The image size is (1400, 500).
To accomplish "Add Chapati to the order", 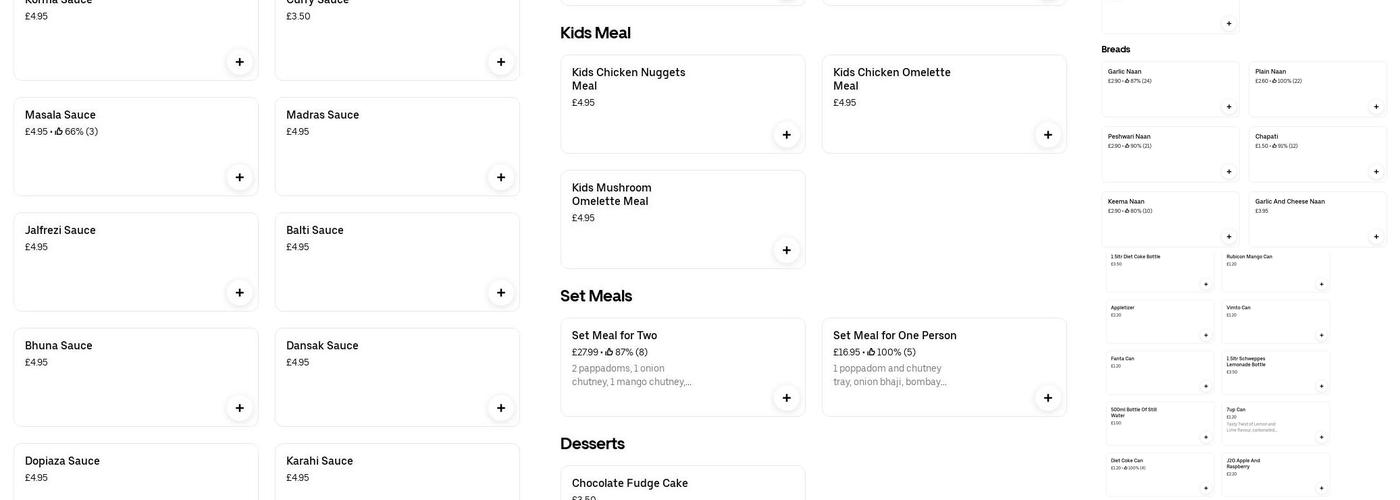I will 1376,172.
